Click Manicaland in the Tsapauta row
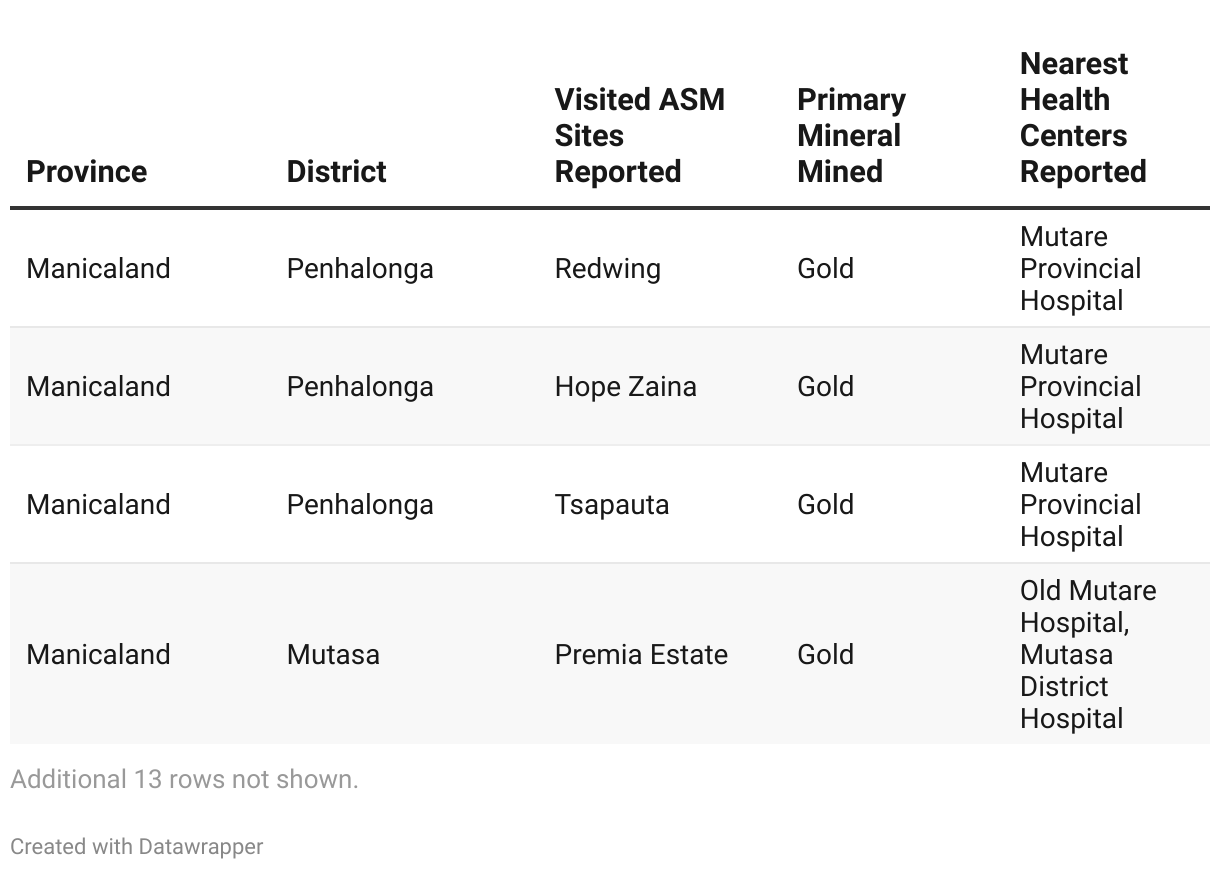1220x870 pixels. pyautogui.click(x=98, y=504)
